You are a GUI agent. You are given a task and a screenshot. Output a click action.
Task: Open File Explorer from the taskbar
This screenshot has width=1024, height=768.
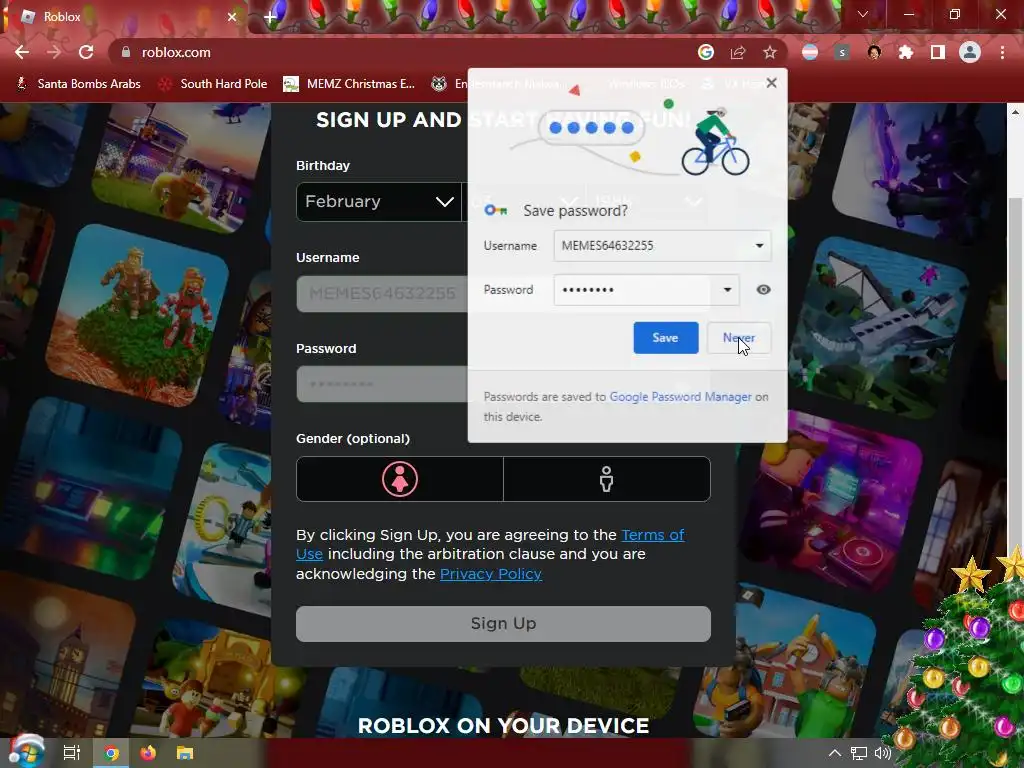pos(185,753)
